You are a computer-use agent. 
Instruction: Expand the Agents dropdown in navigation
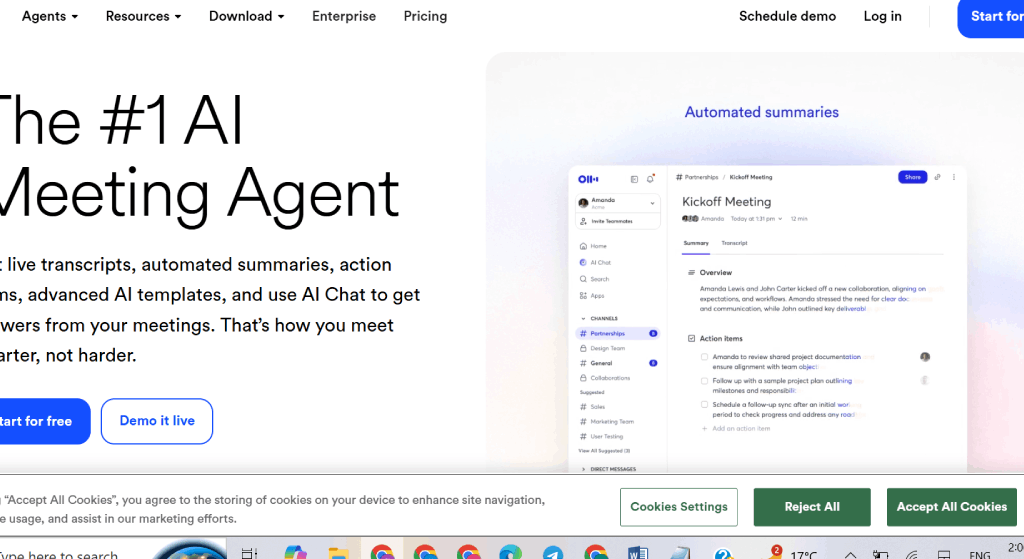[x=49, y=16]
